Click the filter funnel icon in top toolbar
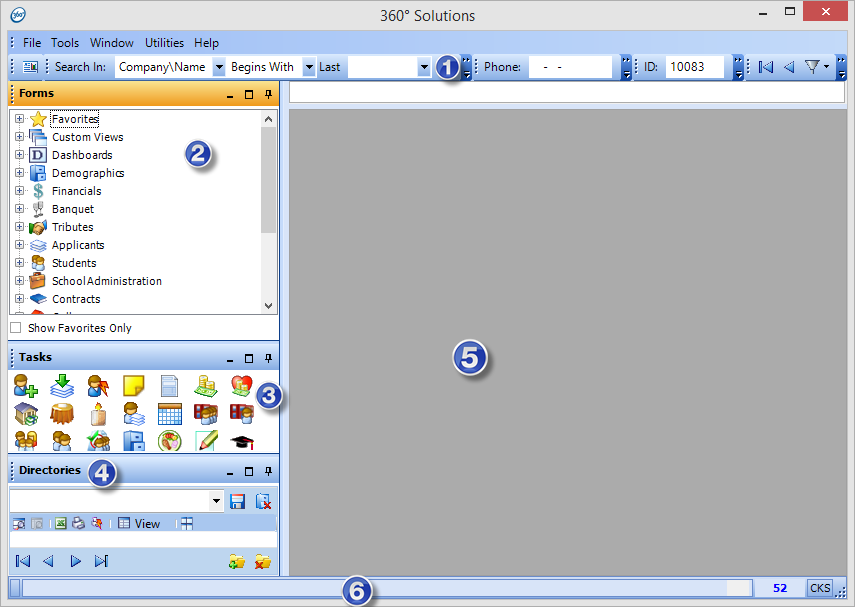 pyautogui.click(x=812, y=67)
